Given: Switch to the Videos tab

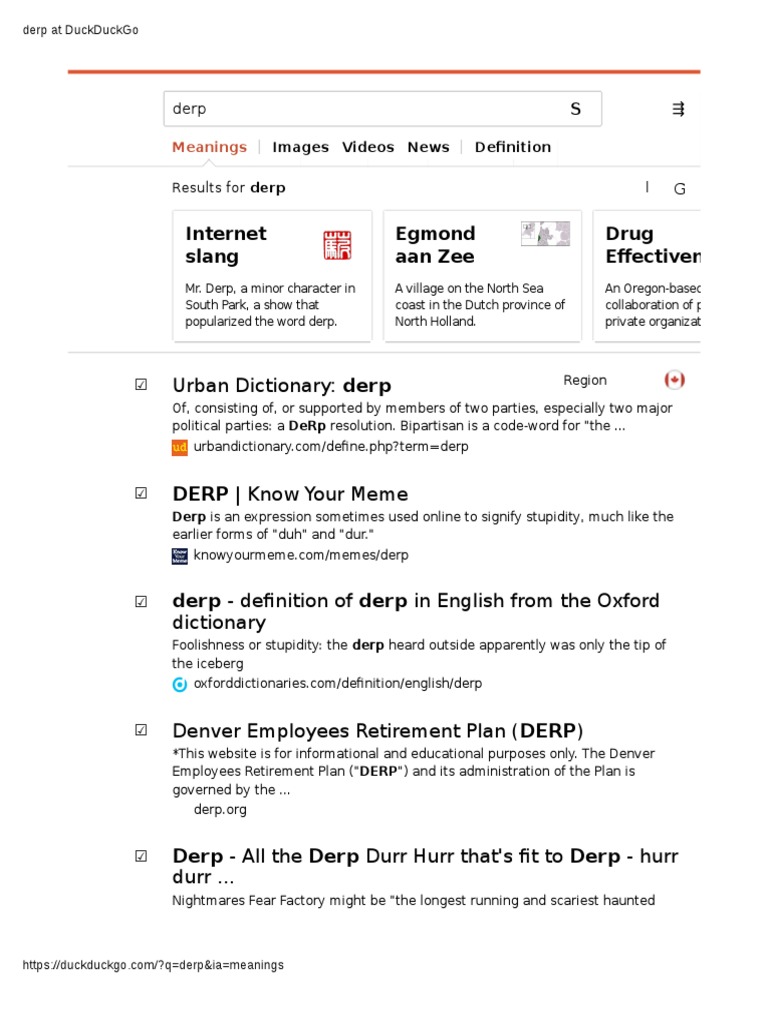Looking at the screenshot, I should point(368,147).
